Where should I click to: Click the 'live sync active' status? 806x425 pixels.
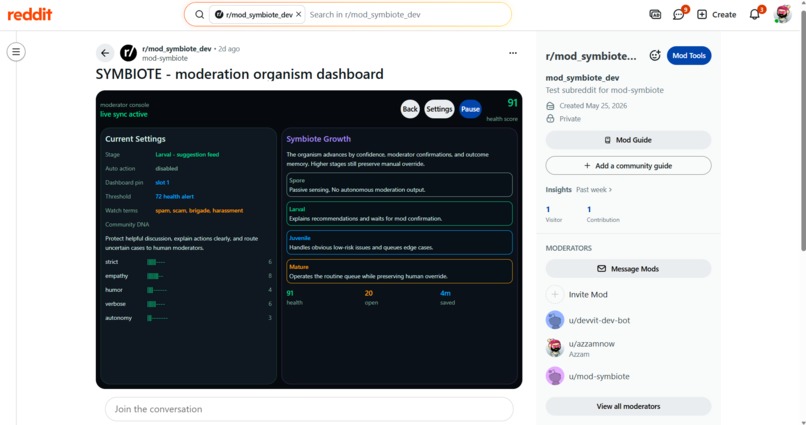click(124, 114)
